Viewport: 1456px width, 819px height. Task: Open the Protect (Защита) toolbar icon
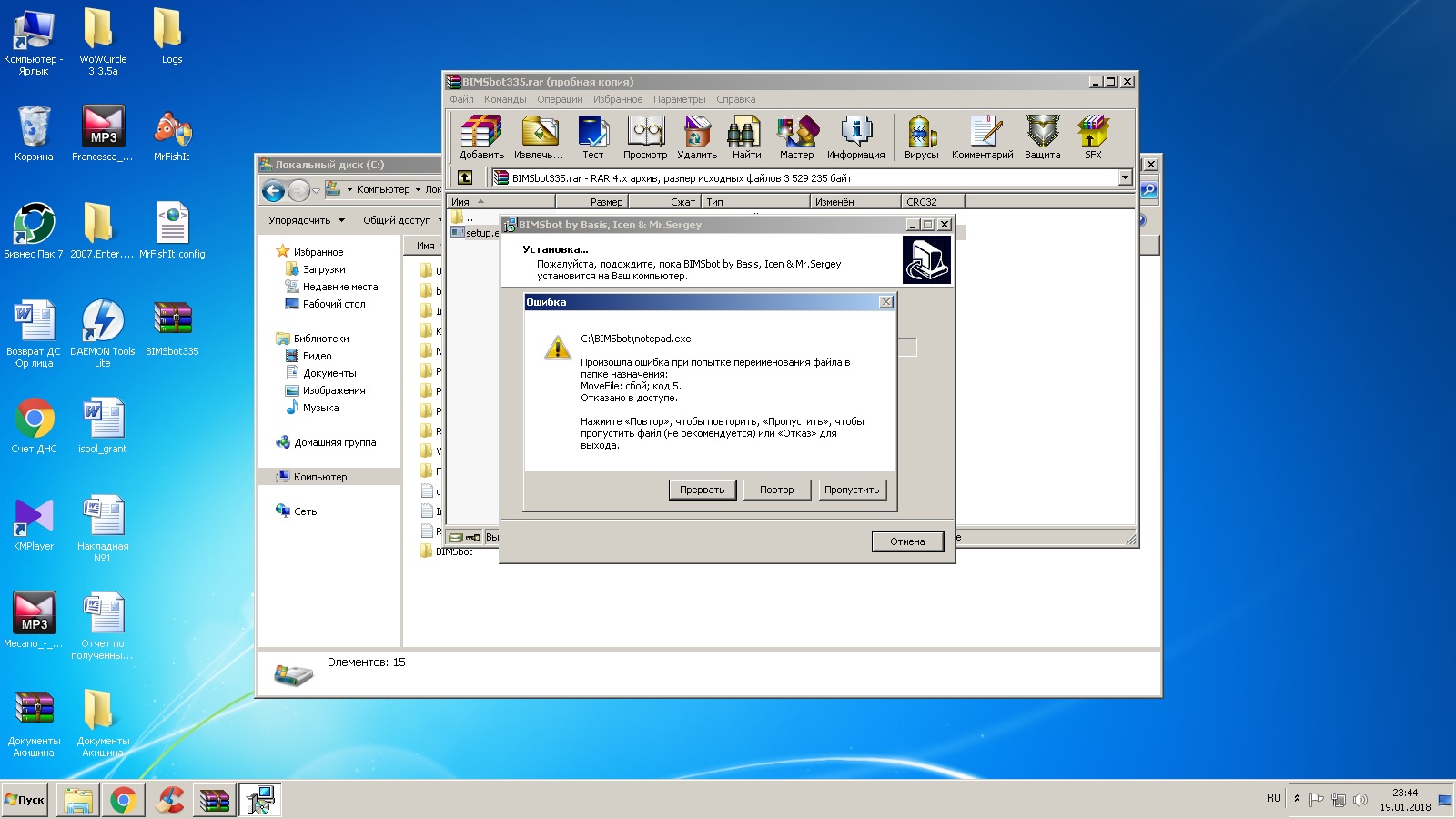tap(1042, 137)
